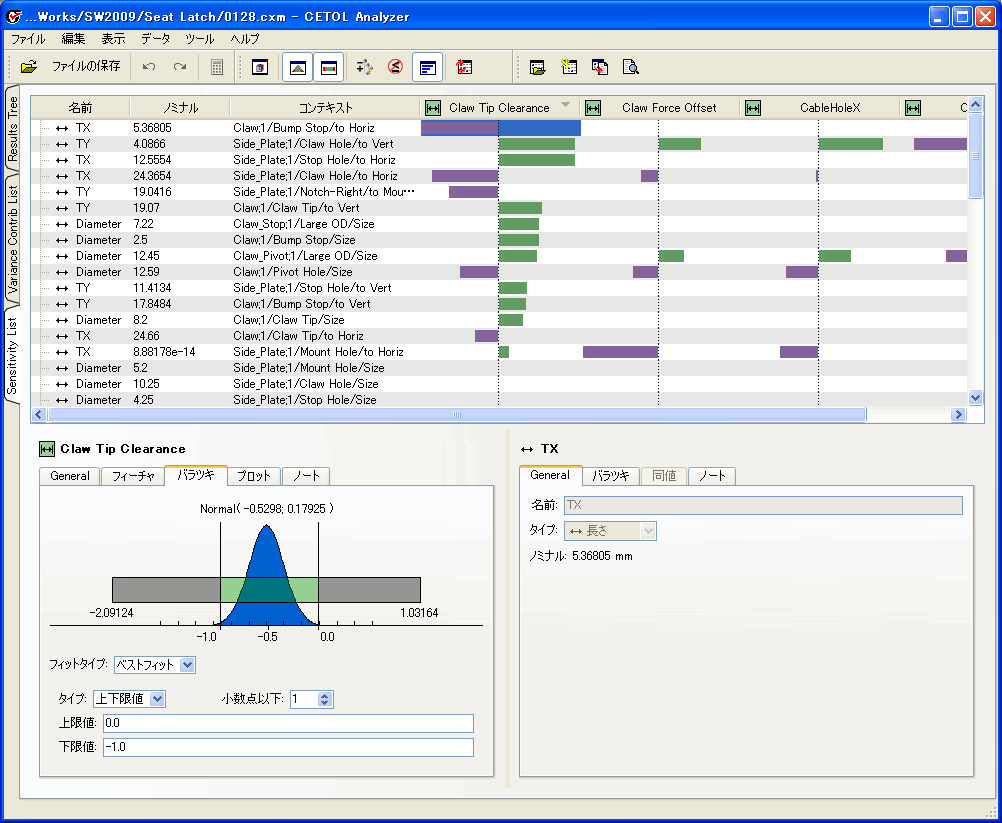The height and width of the screenshot is (823, 1002).
Task: Open the ファイル menu
Action: coord(28,39)
